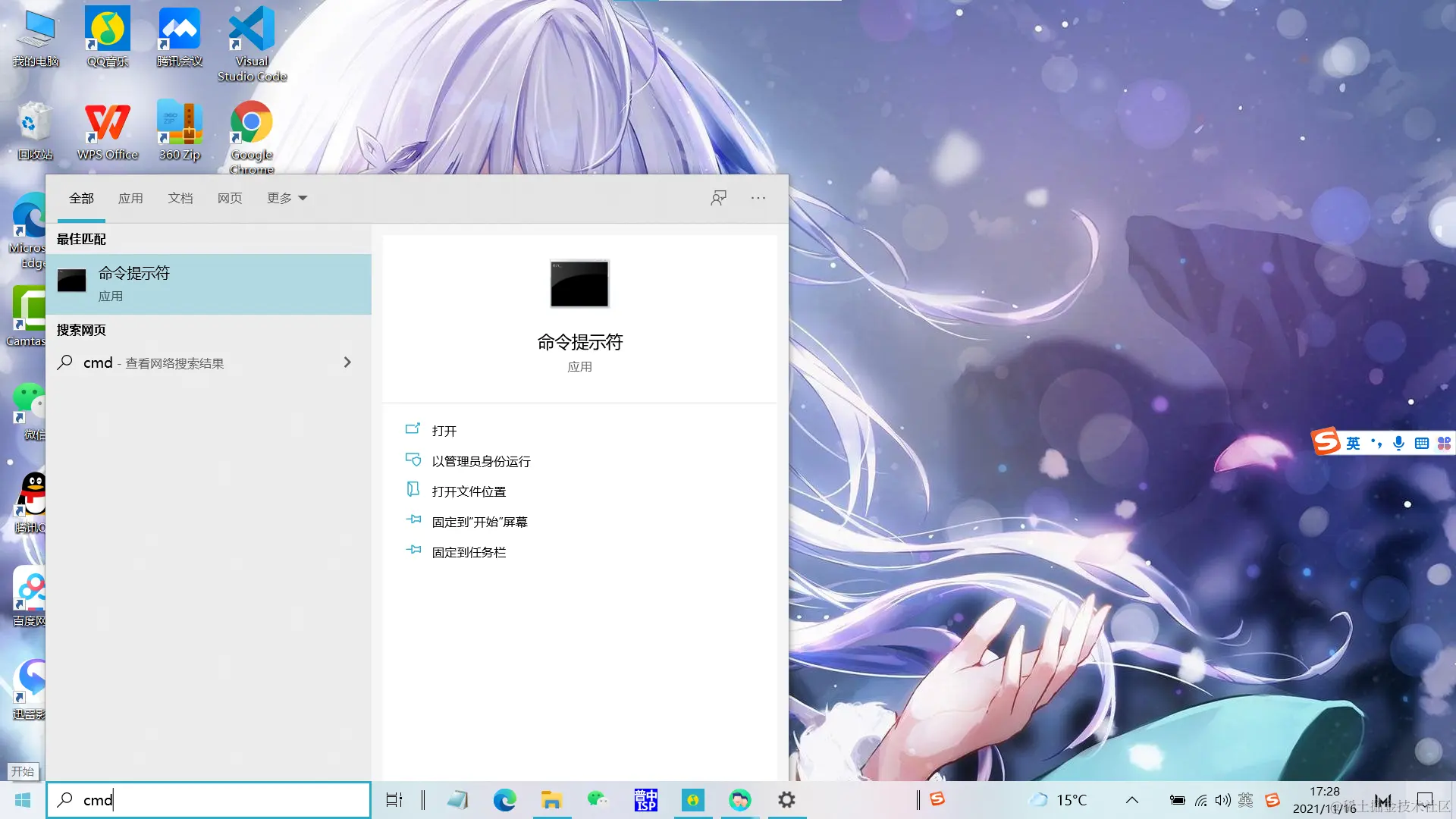Adjust volume via the tray speaker control
This screenshot has width=1456, height=819.
coord(1222,800)
